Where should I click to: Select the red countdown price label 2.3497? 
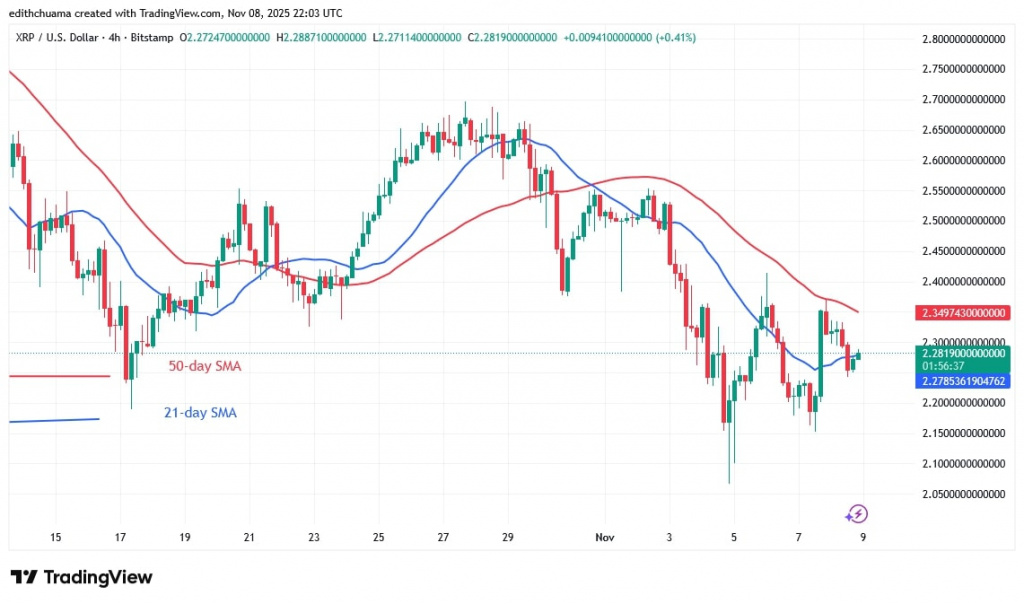click(x=961, y=313)
